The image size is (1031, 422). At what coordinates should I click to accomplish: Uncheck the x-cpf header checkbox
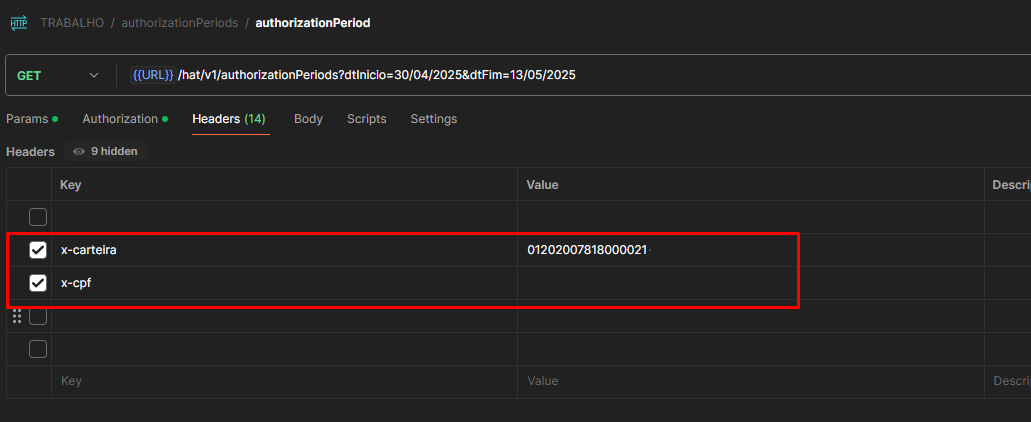pos(38,283)
